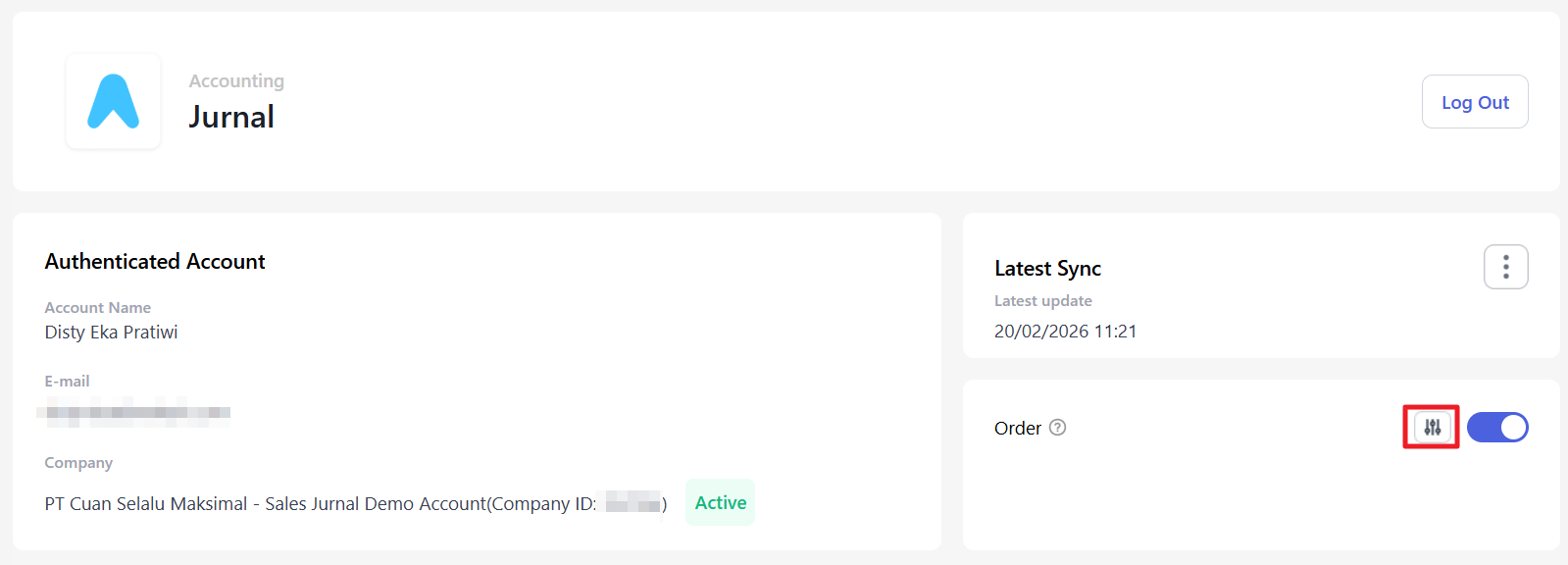
Task: Click the green Active status badge
Action: 720,502
